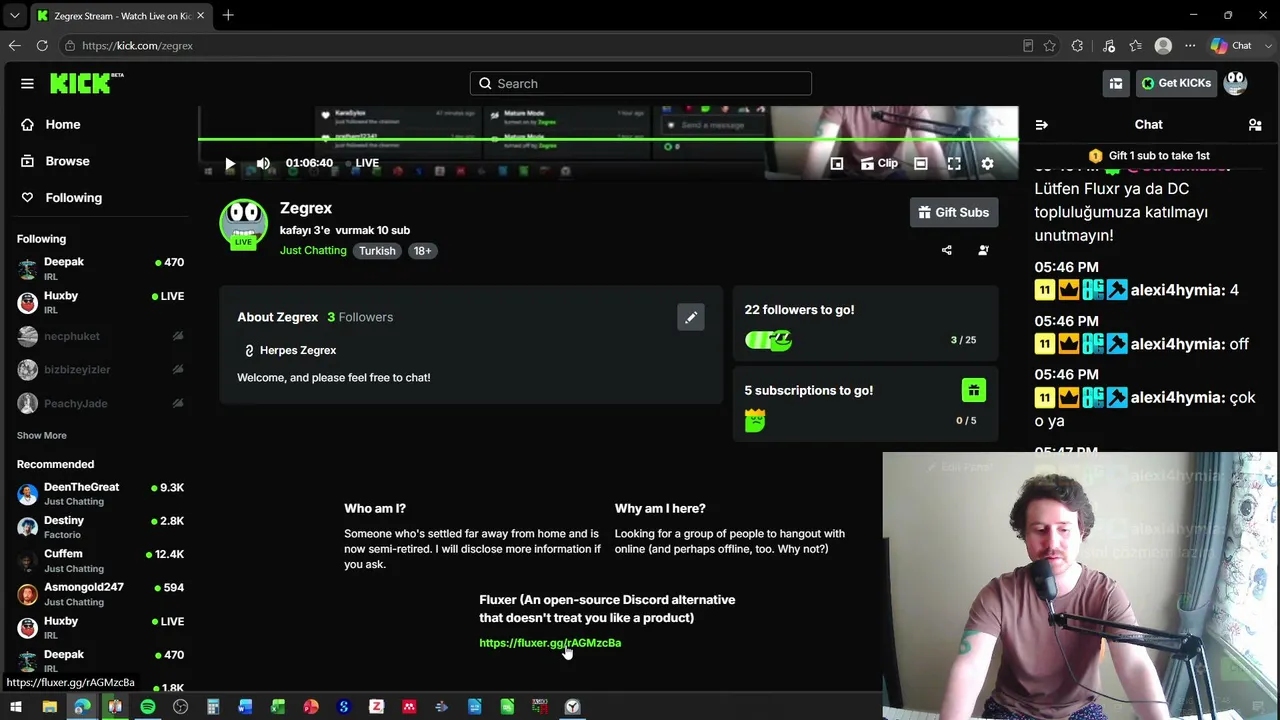The height and width of the screenshot is (720, 1280).
Task: Open the moderator user icon beside share
Action: 983,250
